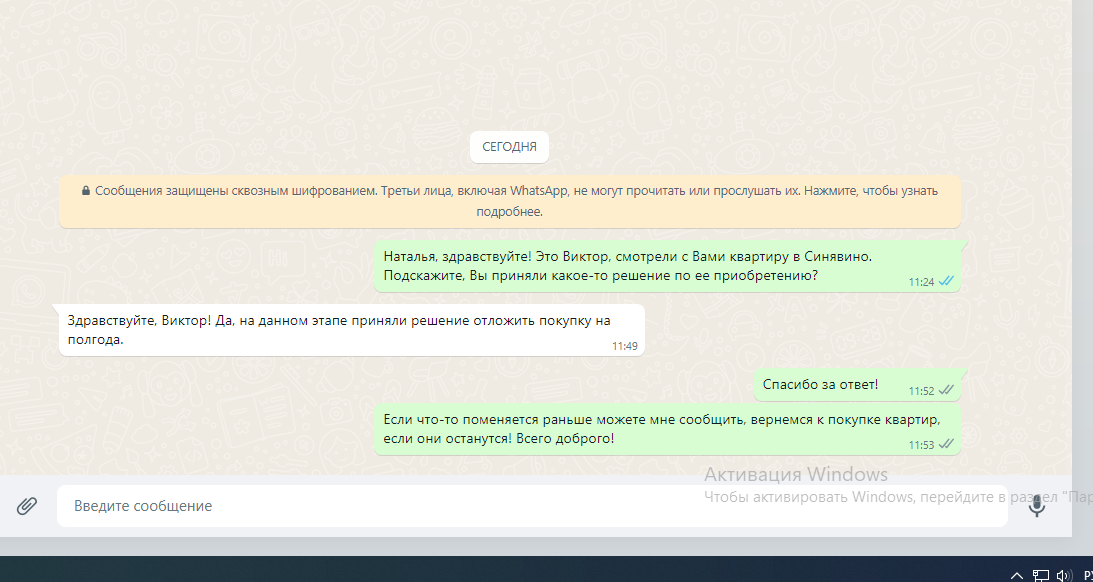Open the paperclip attachment menu
The height and width of the screenshot is (582, 1093).
[x=27, y=506]
